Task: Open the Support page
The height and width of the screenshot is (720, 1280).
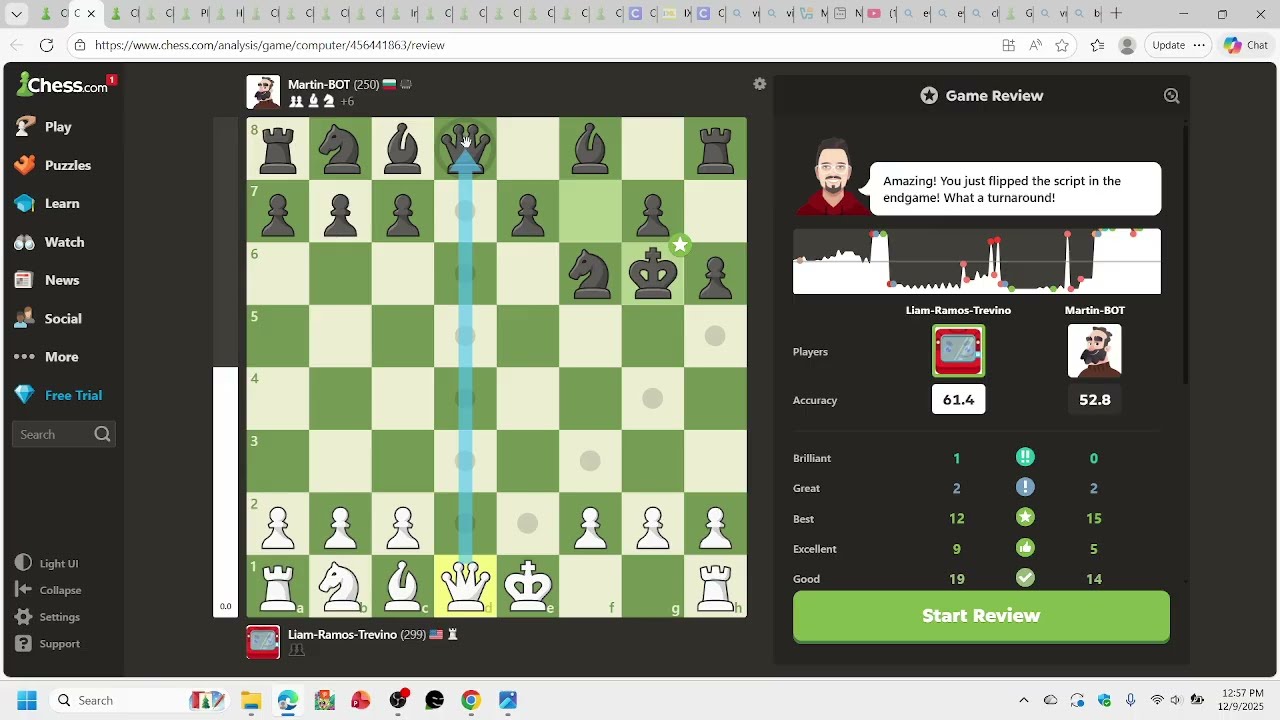Action: [48, 644]
